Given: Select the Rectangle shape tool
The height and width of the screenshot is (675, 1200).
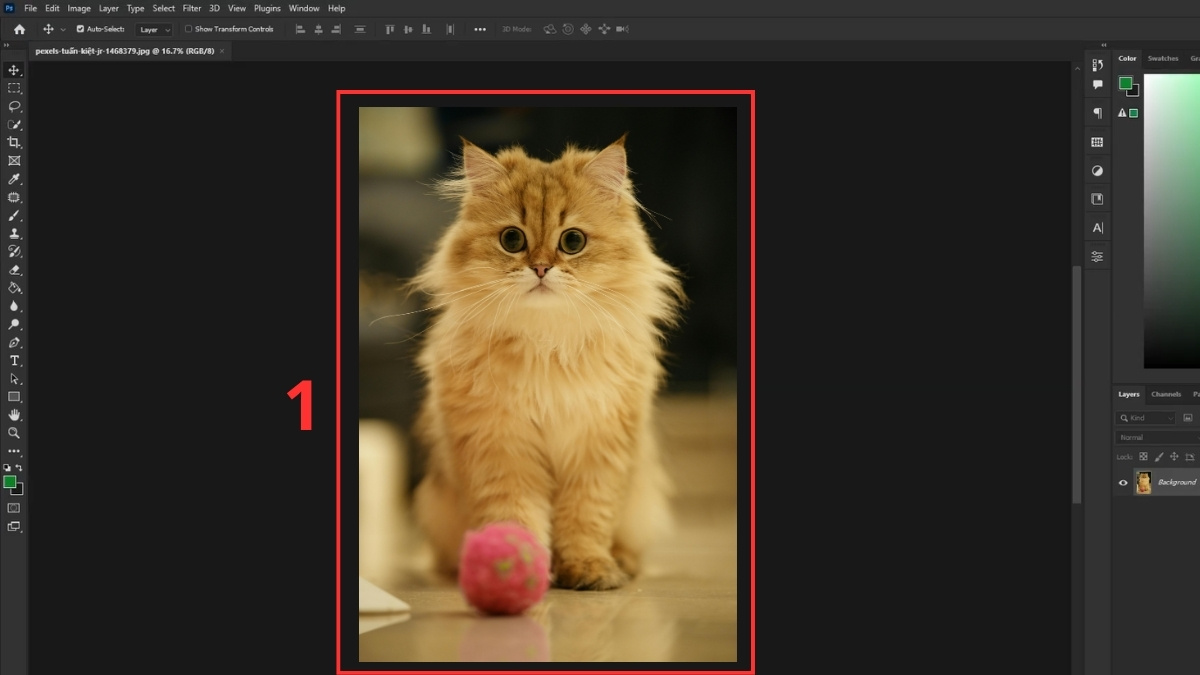Looking at the screenshot, I should pyautogui.click(x=14, y=397).
